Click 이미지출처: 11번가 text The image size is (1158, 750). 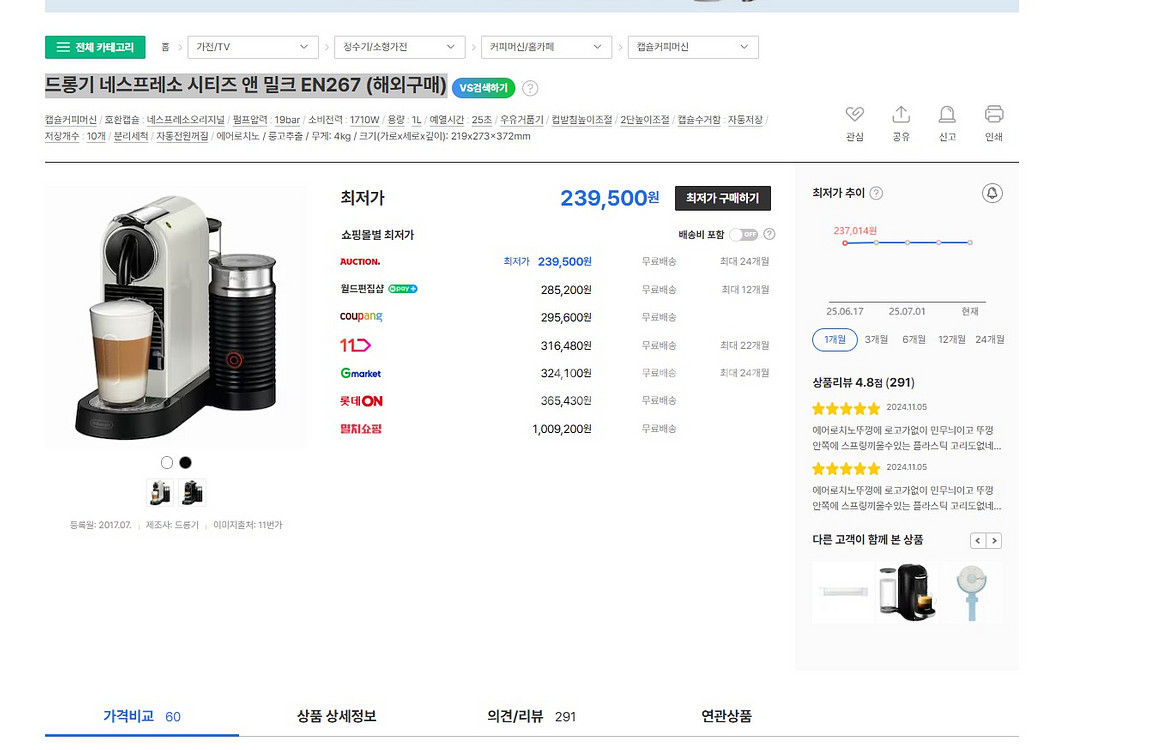pos(247,525)
